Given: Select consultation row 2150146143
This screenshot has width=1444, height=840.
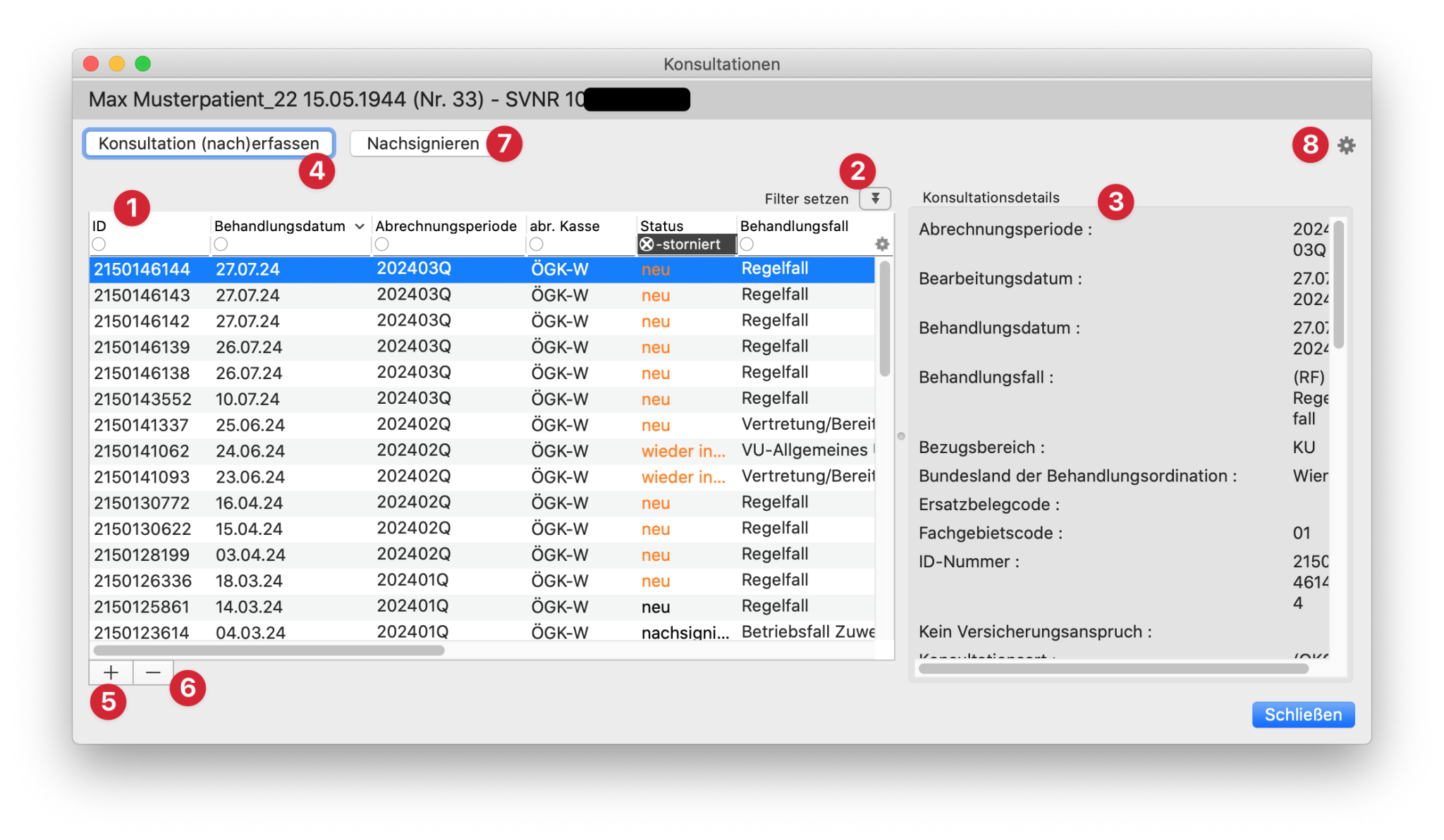Looking at the screenshot, I should click(482, 295).
